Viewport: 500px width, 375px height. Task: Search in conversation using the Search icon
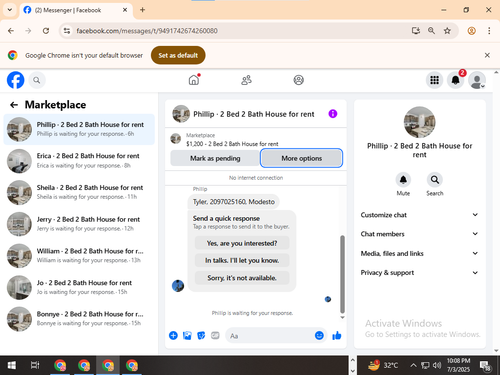pyautogui.click(x=435, y=180)
